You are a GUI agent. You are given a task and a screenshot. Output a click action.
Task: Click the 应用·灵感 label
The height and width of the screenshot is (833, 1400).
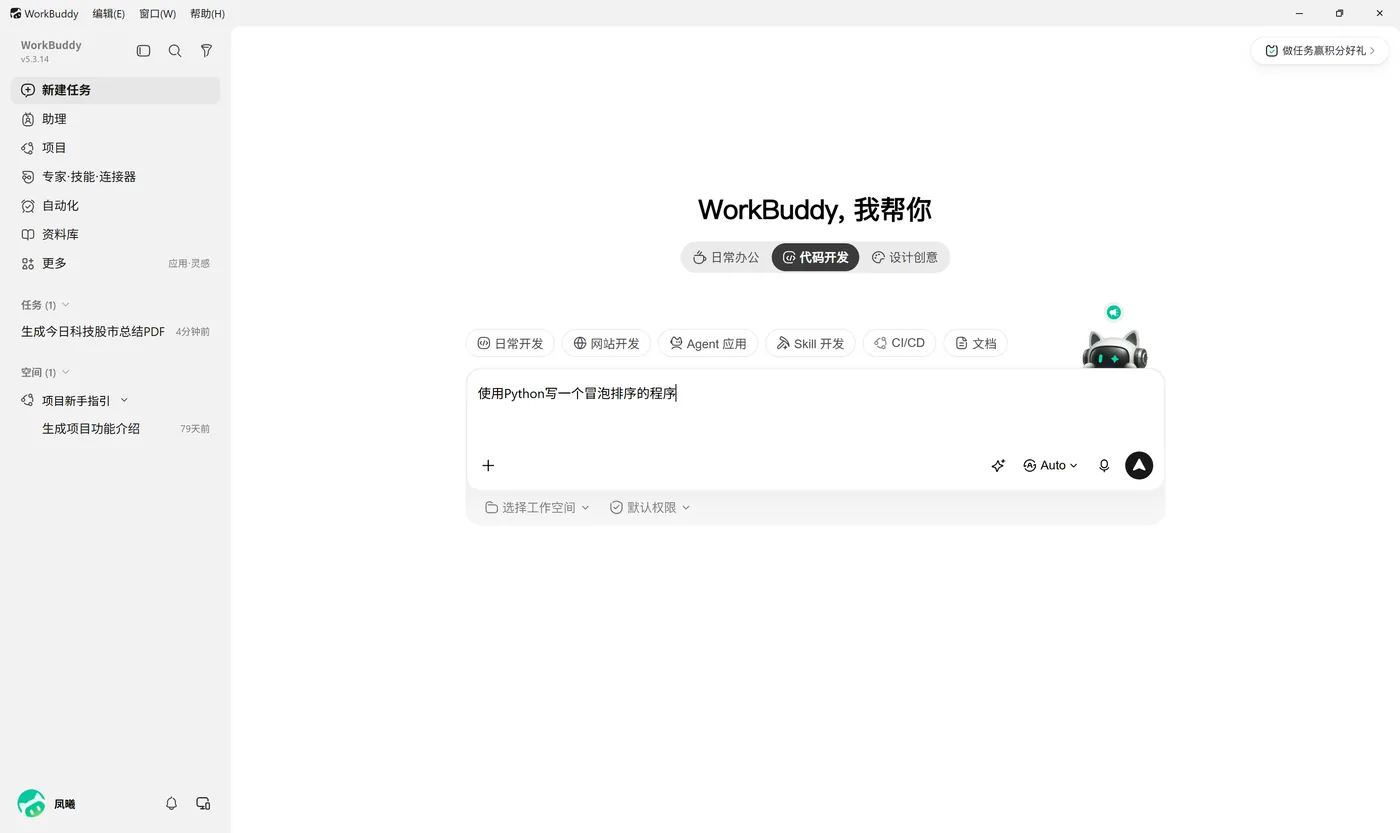[x=189, y=264]
